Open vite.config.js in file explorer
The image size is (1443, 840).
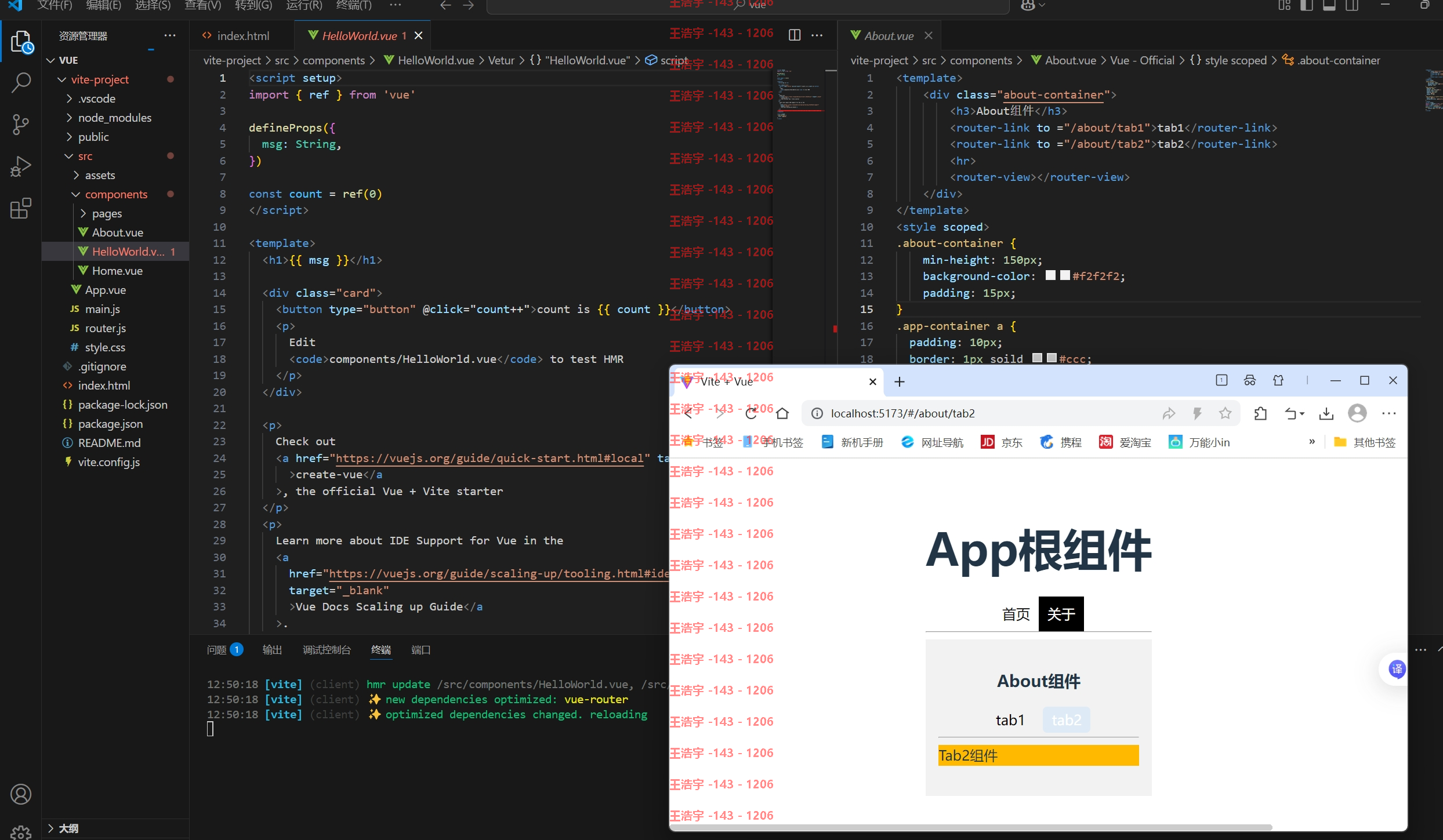click(108, 462)
